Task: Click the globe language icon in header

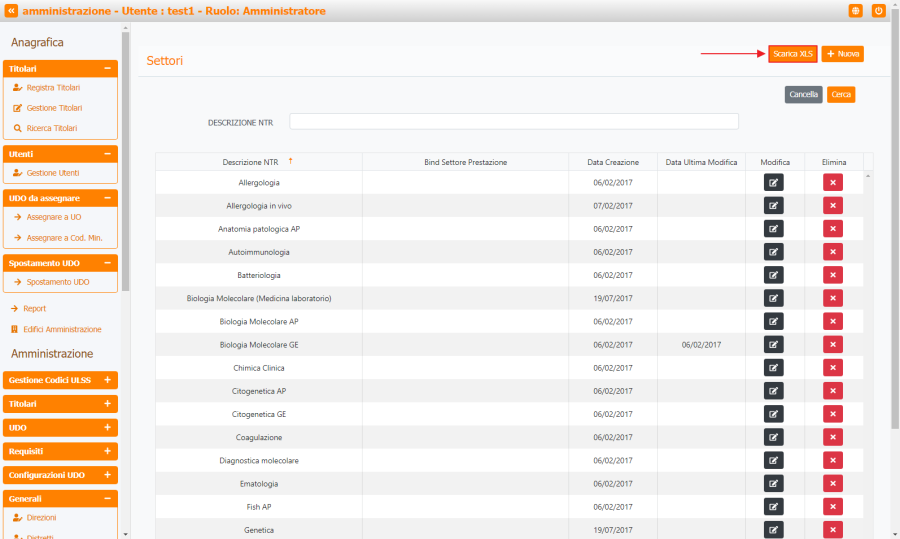Action: click(x=855, y=11)
